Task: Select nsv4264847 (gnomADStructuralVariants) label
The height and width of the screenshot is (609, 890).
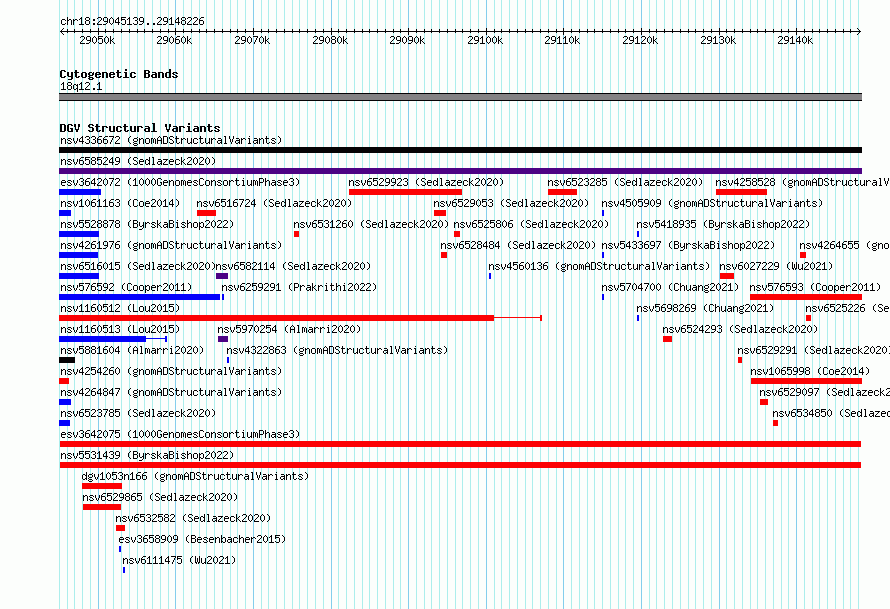Action: point(171,392)
